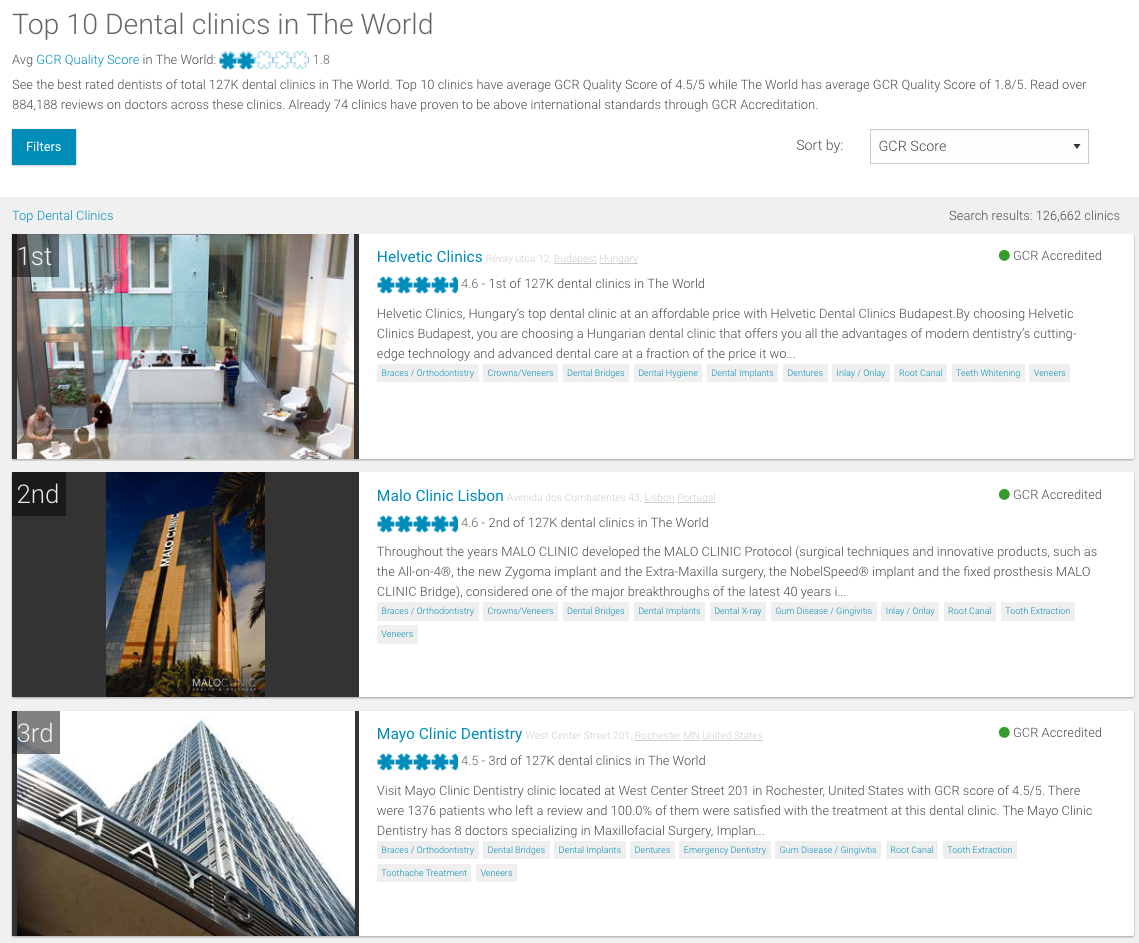Screen dimensions: 1139x943
Task: Click the star rating icons of Helvetic Clinics
Action: (x=418, y=285)
